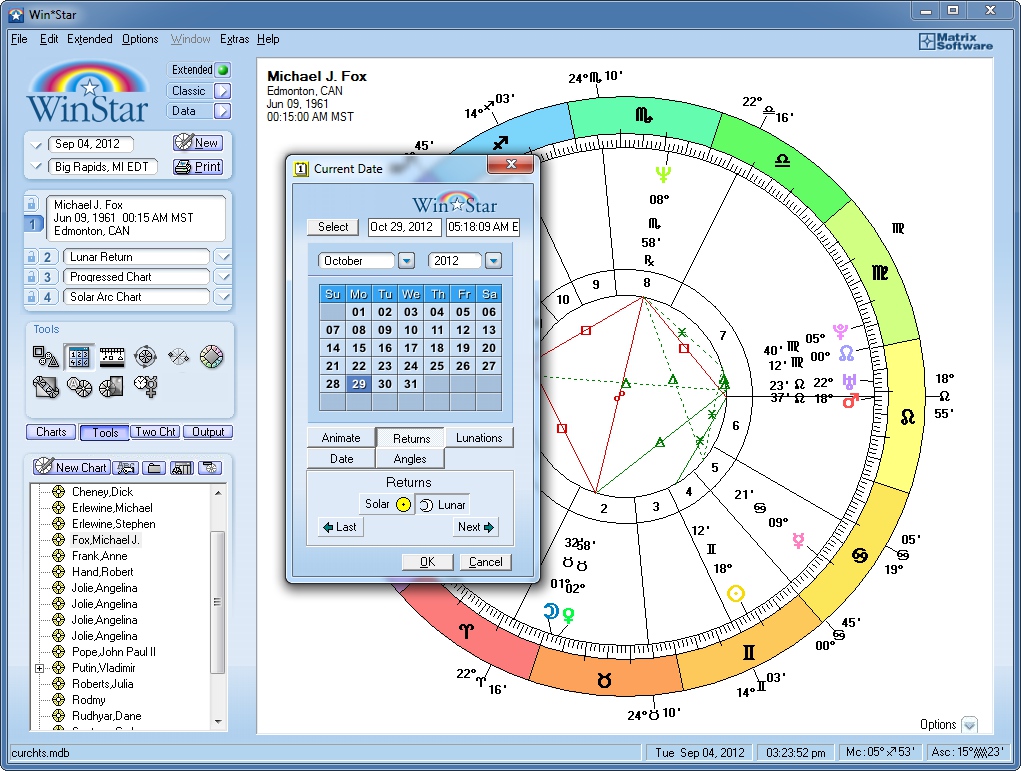Click the chart icon beside Hand,Robert
Viewport: 1021px width, 771px height.
click(59, 572)
